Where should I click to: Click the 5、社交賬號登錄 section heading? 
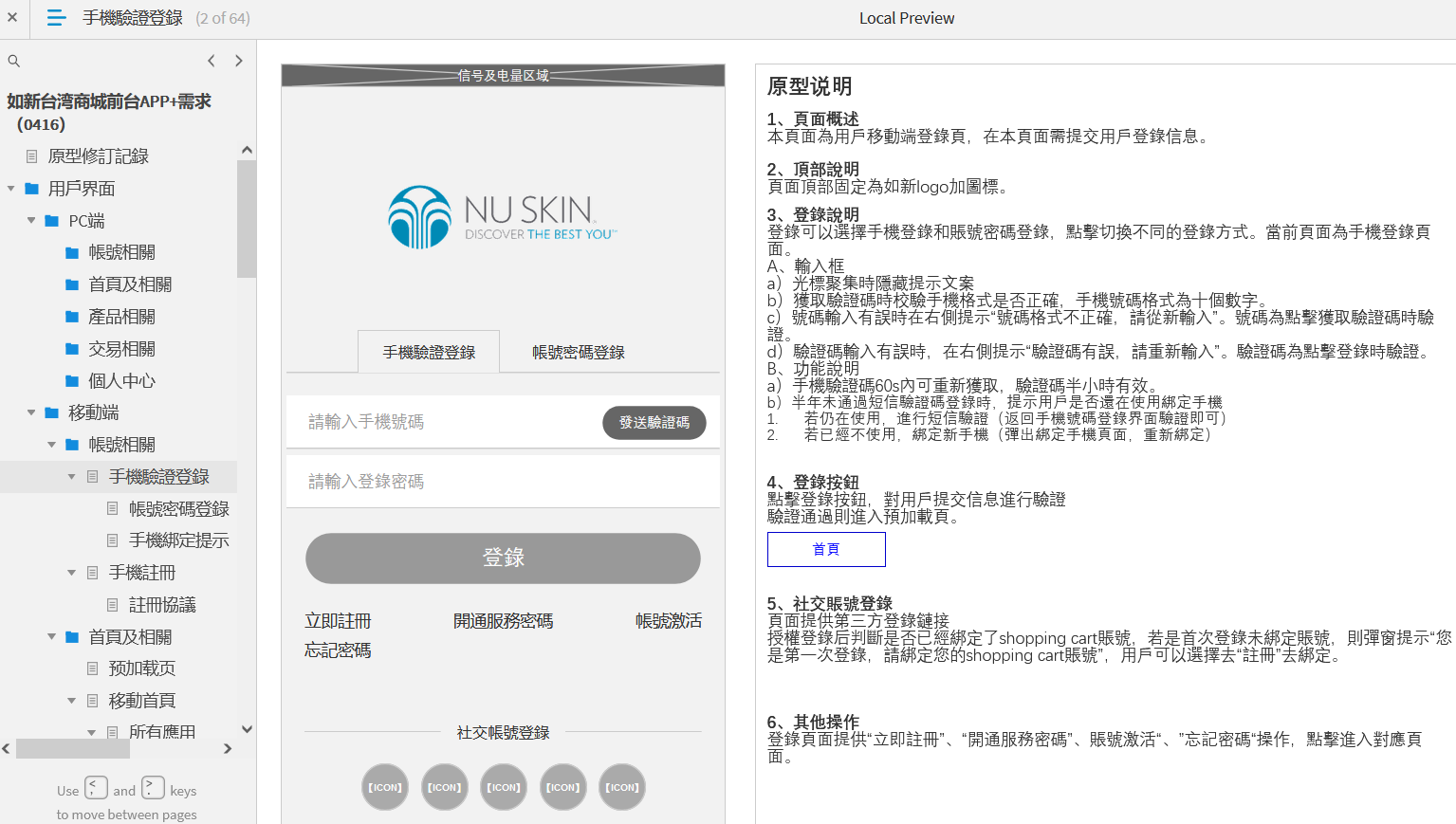click(x=830, y=603)
